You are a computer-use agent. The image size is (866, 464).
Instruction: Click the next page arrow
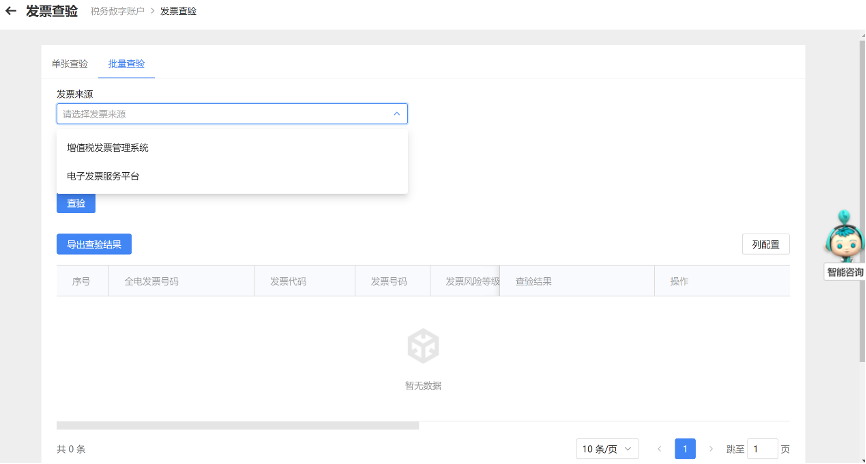pos(711,449)
